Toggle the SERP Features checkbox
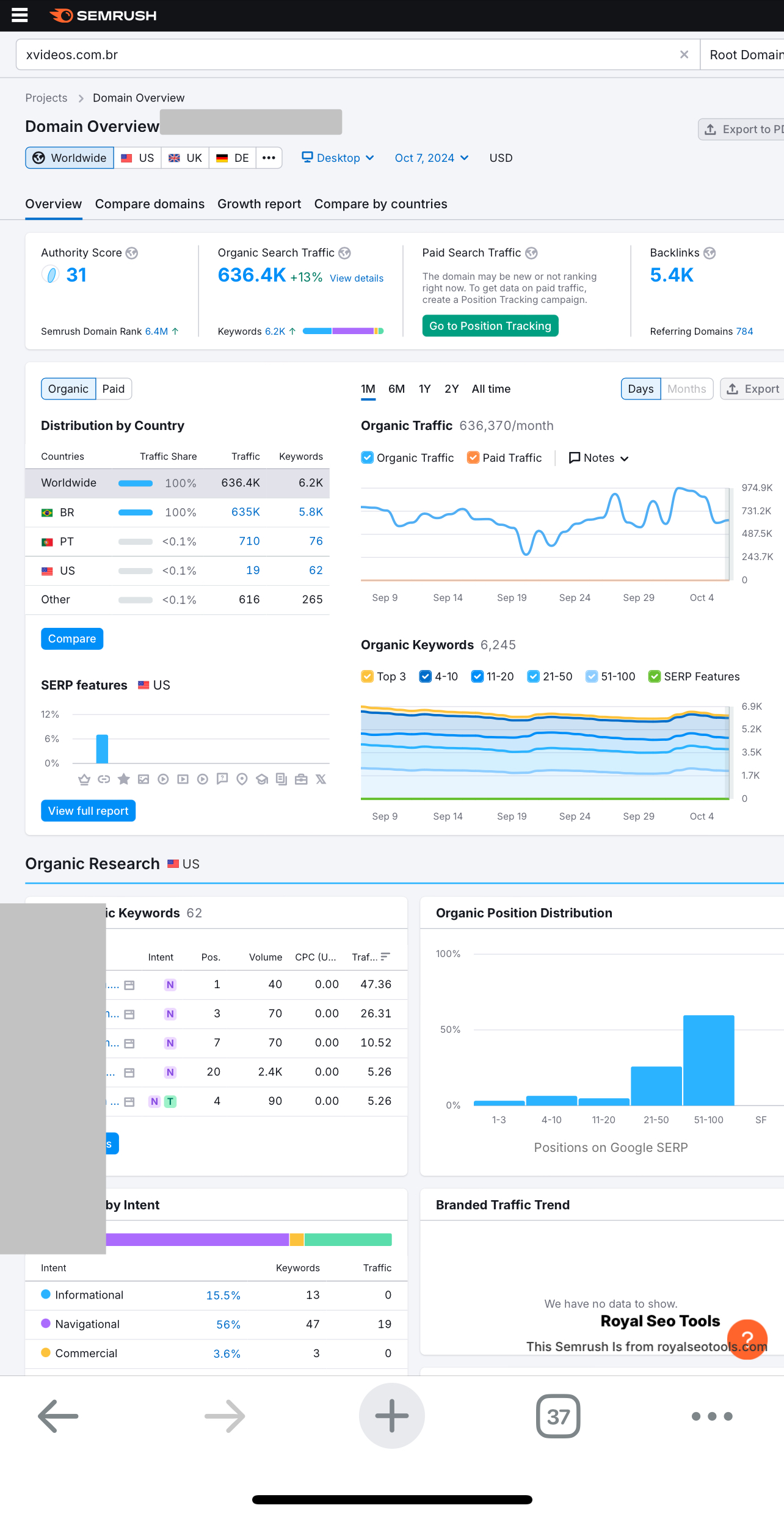The width and height of the screenshot is (784, 1519). tap(655, 676)
